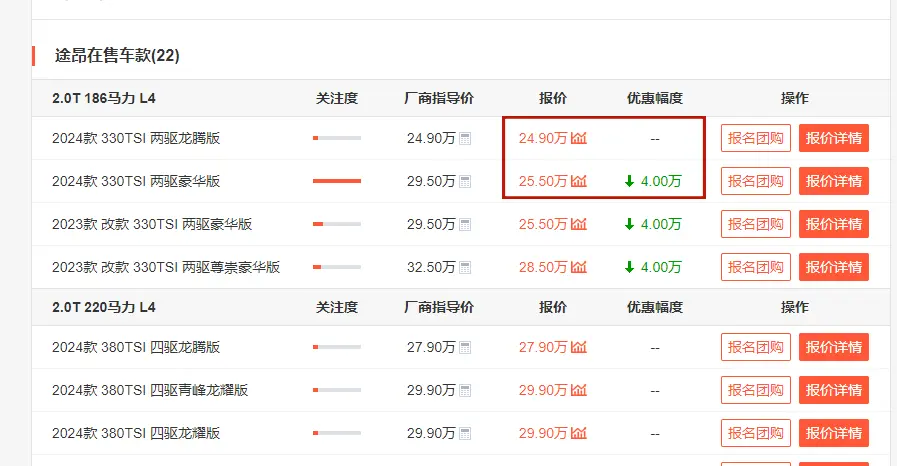View price trend chart for 四驱青峰龙耀版
The width and height of the screenshot is (897, 466).
tap(579, 389)
